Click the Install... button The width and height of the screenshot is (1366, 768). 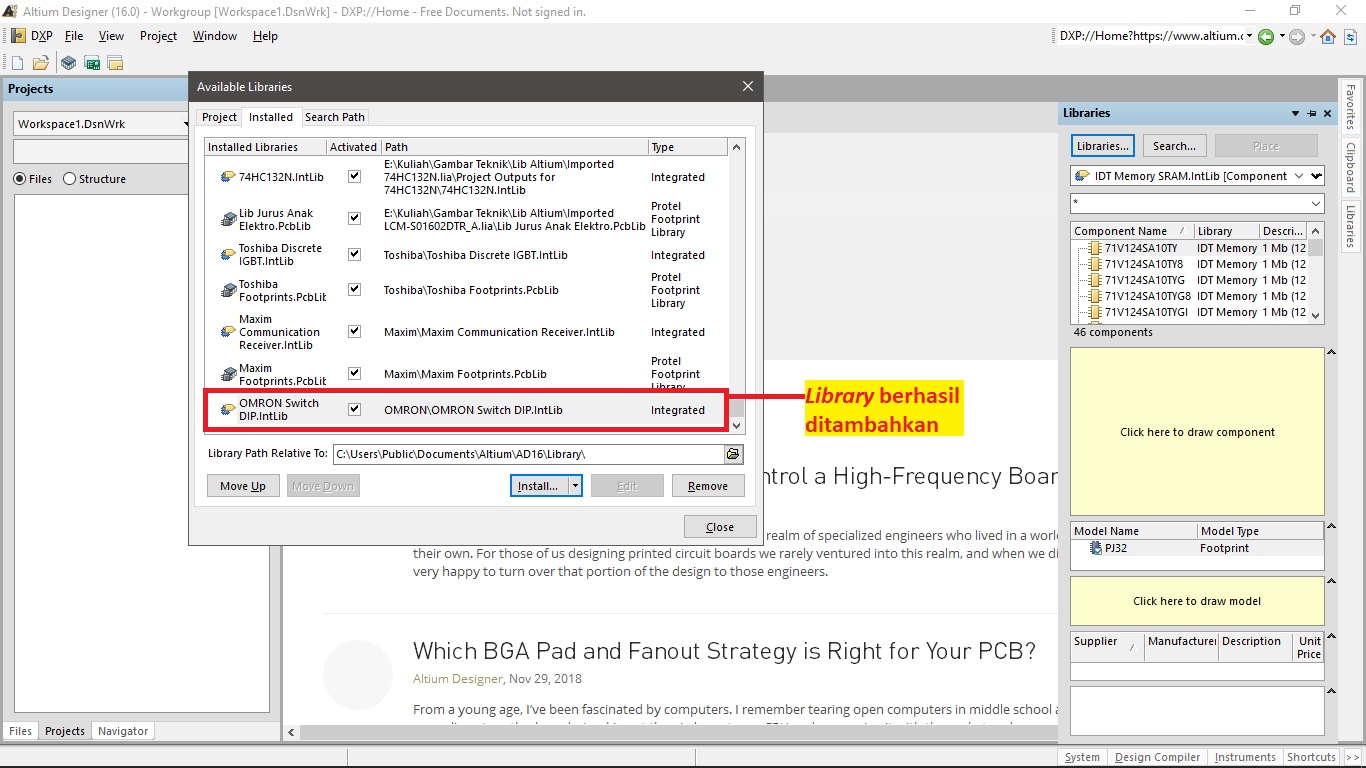coord(539,486)
